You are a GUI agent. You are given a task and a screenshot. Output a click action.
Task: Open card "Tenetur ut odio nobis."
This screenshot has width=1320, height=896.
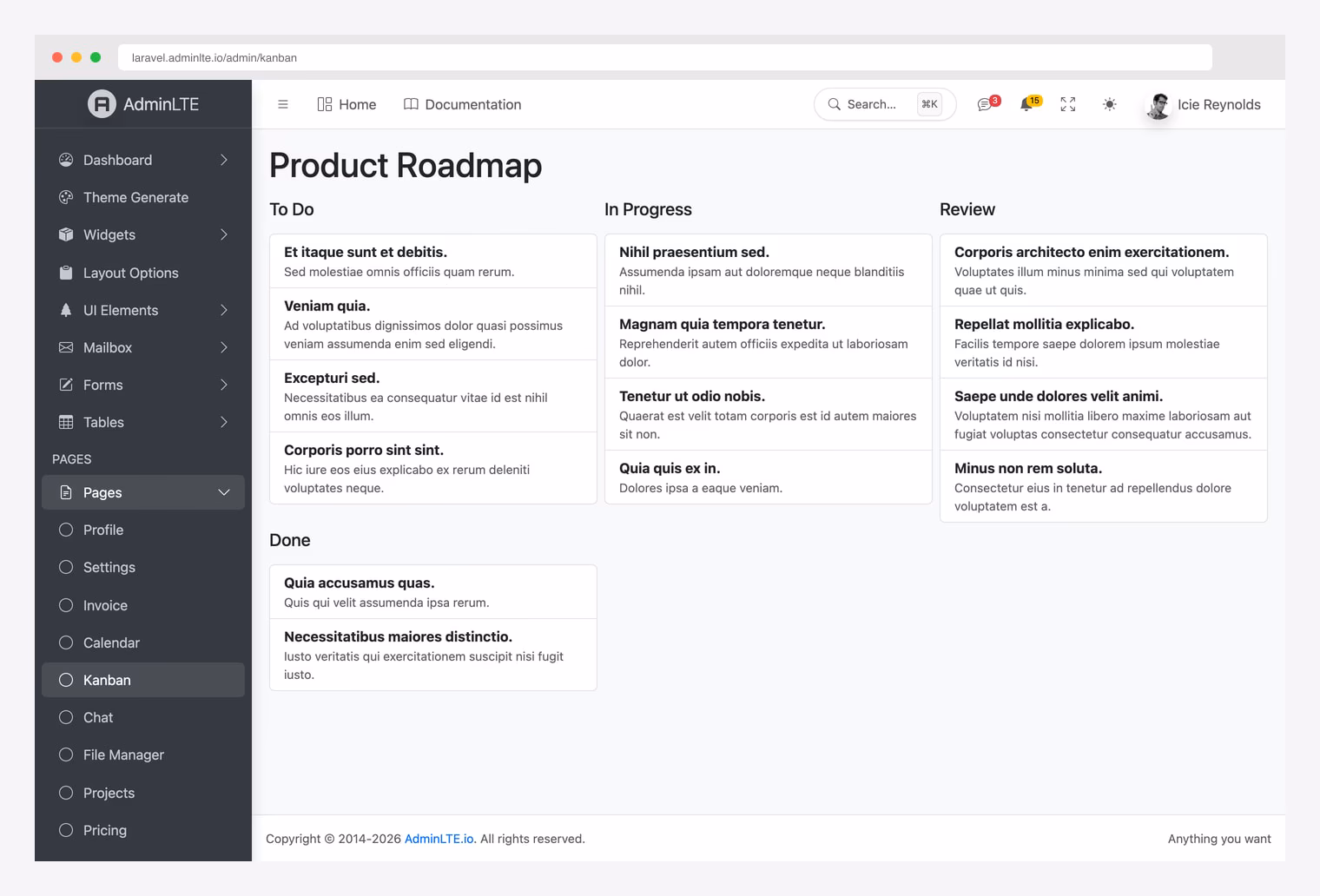tap(769, 414)
